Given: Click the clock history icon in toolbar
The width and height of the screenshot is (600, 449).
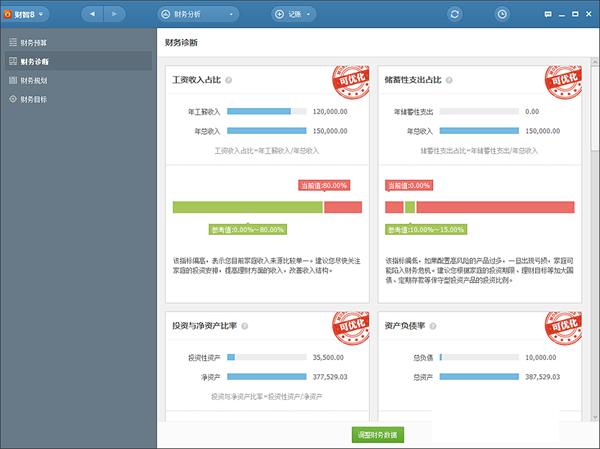Looking at the screenshot, I should point(501,15).
